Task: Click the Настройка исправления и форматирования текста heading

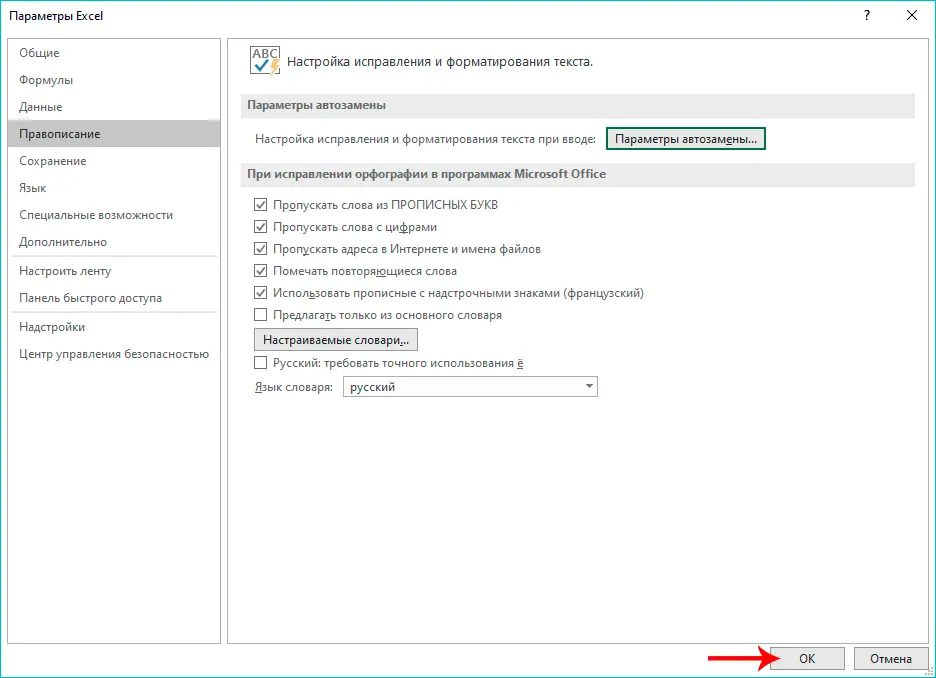Action: (x=440, y=61)
